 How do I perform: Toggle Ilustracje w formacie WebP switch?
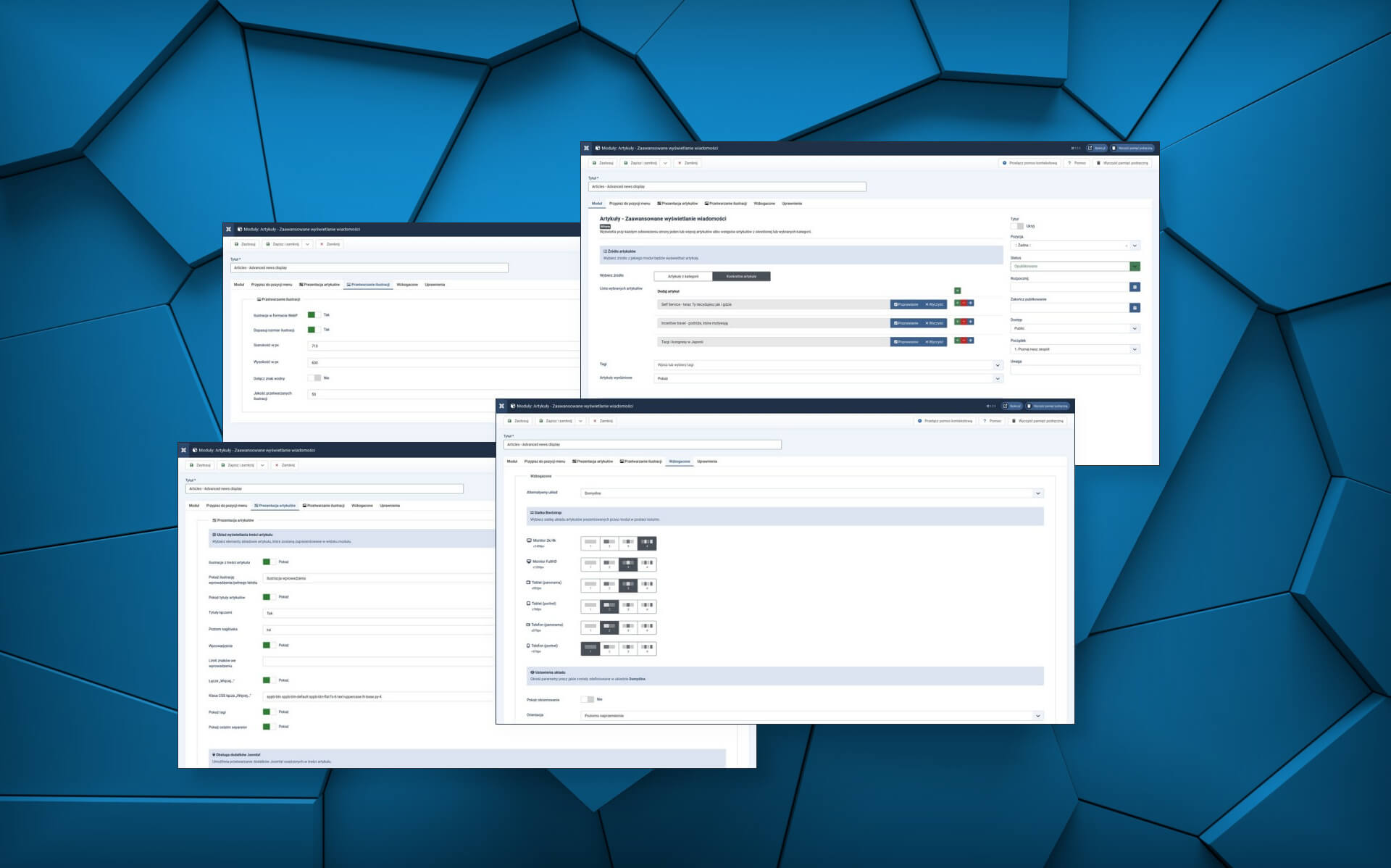pos(314,315)
